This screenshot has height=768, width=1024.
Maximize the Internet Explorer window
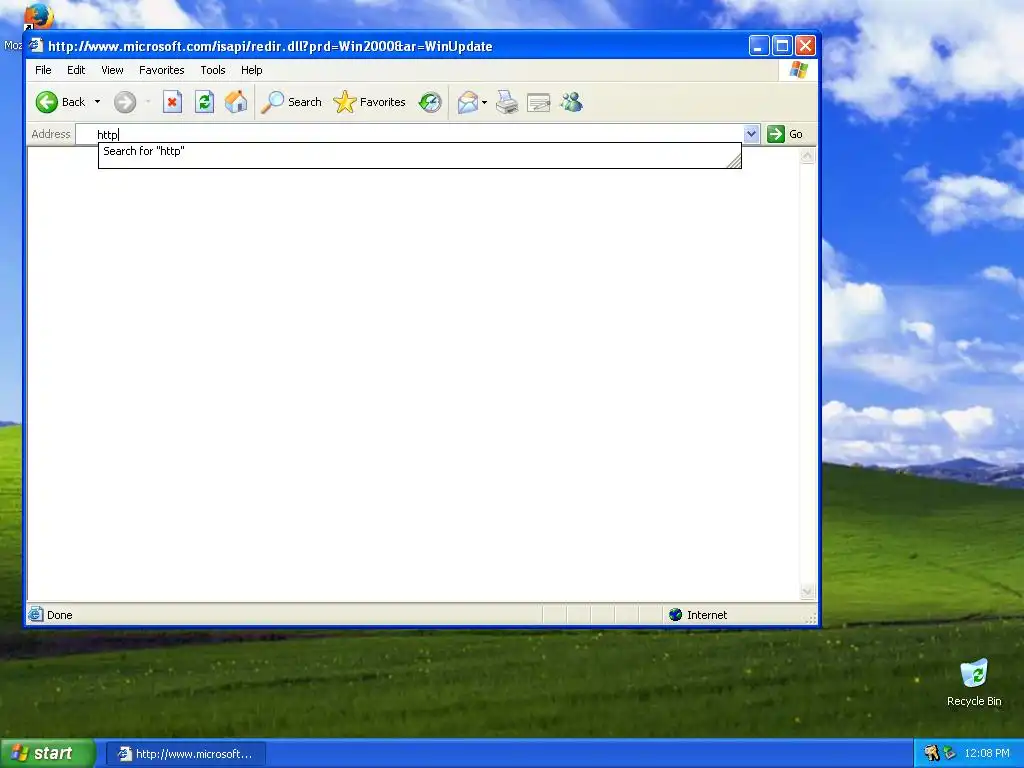pyautogui.click(x=782, y=46)
